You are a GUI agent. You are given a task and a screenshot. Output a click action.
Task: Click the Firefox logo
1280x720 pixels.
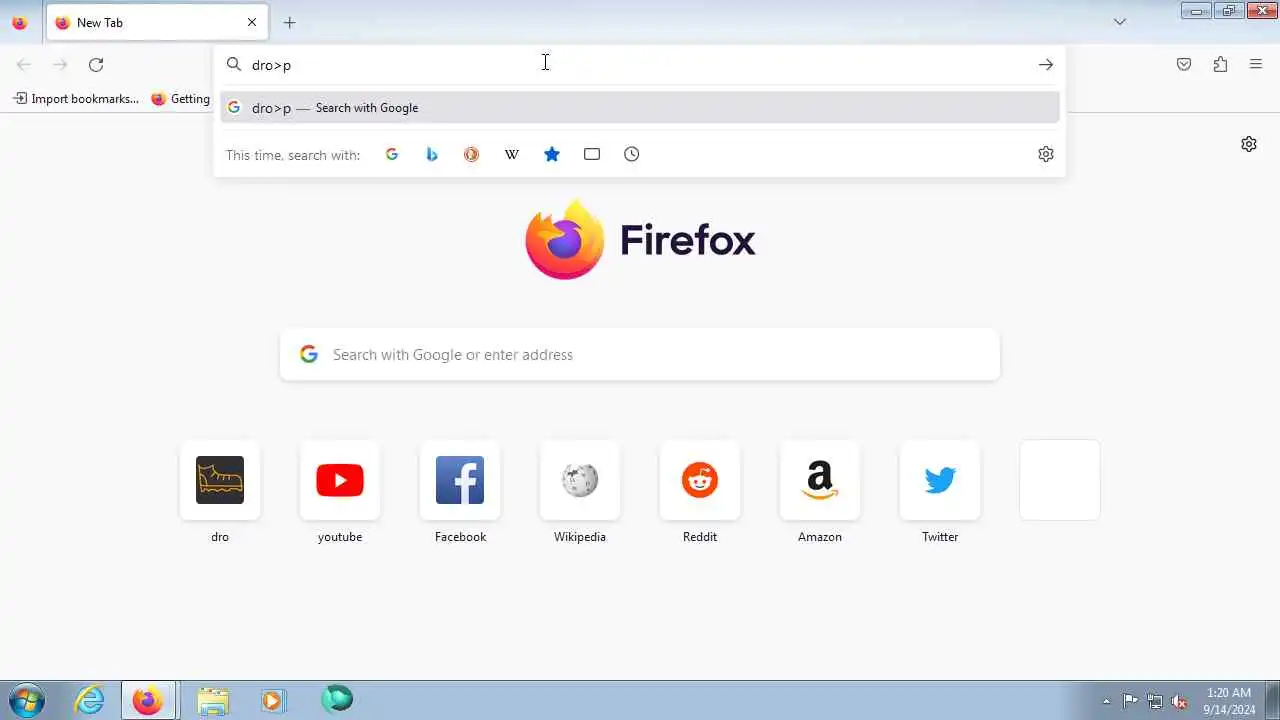640,240
